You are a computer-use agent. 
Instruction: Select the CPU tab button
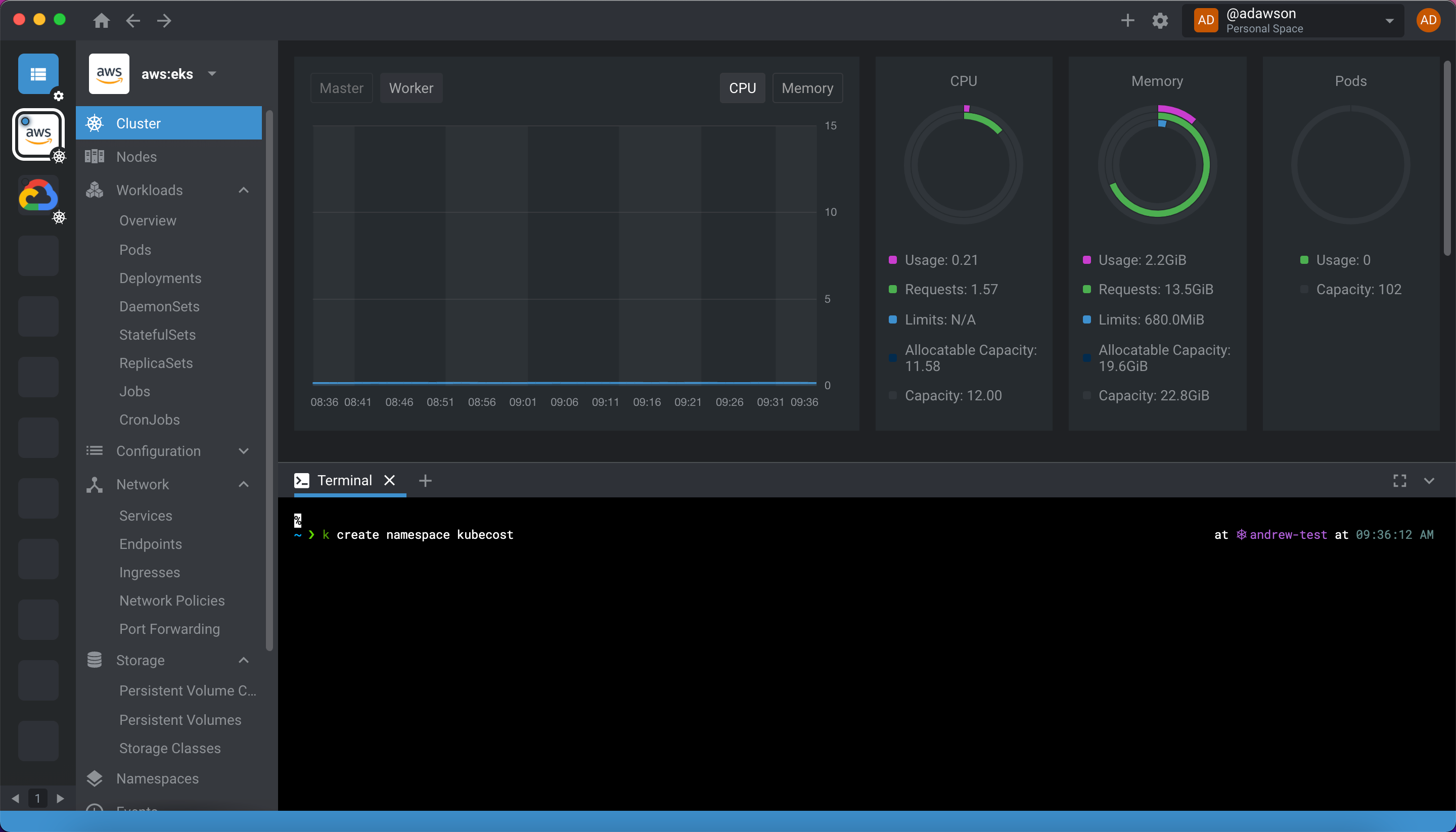[742, 88]
